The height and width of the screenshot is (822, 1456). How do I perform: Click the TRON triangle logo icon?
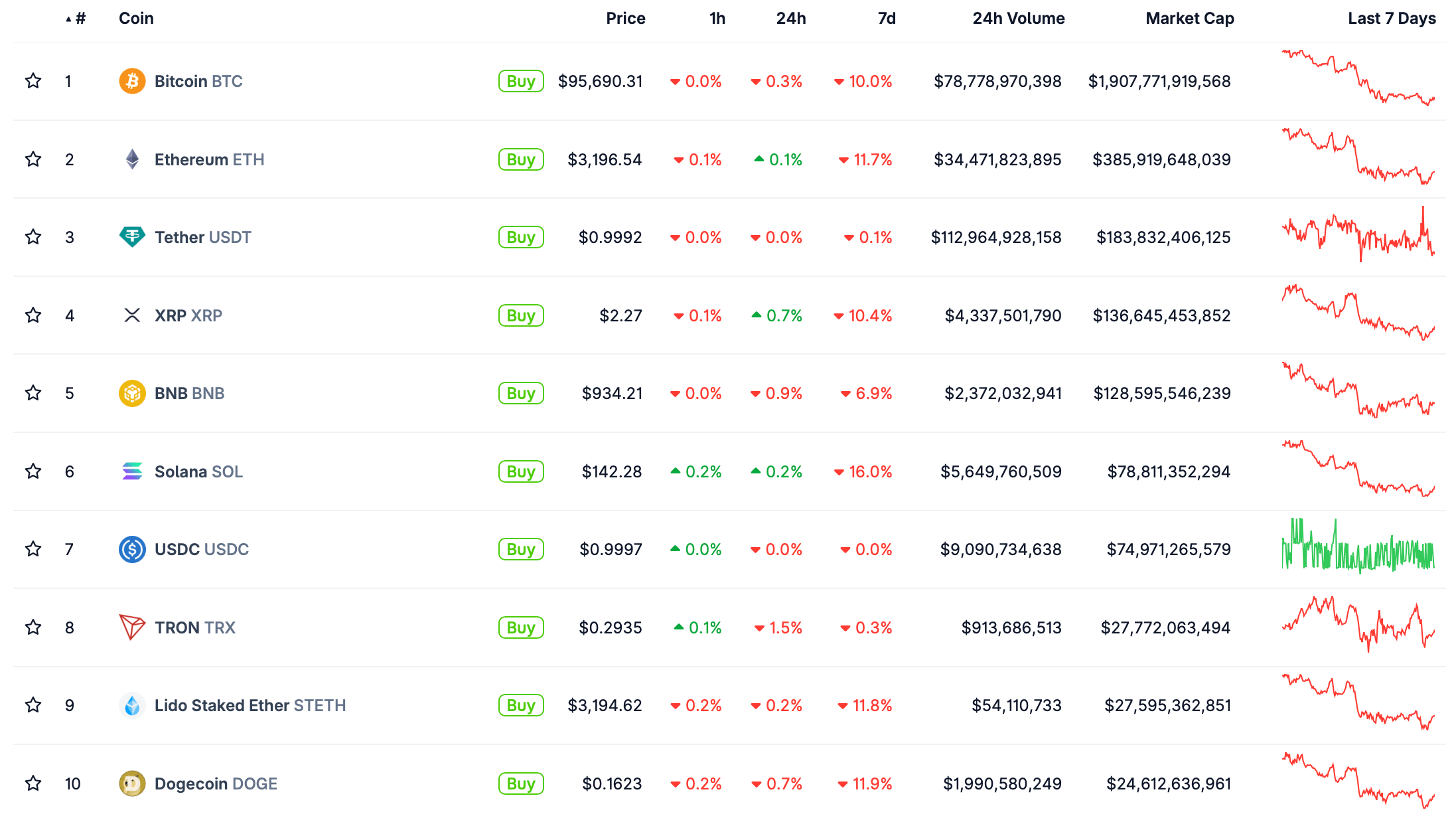(132, 627)
